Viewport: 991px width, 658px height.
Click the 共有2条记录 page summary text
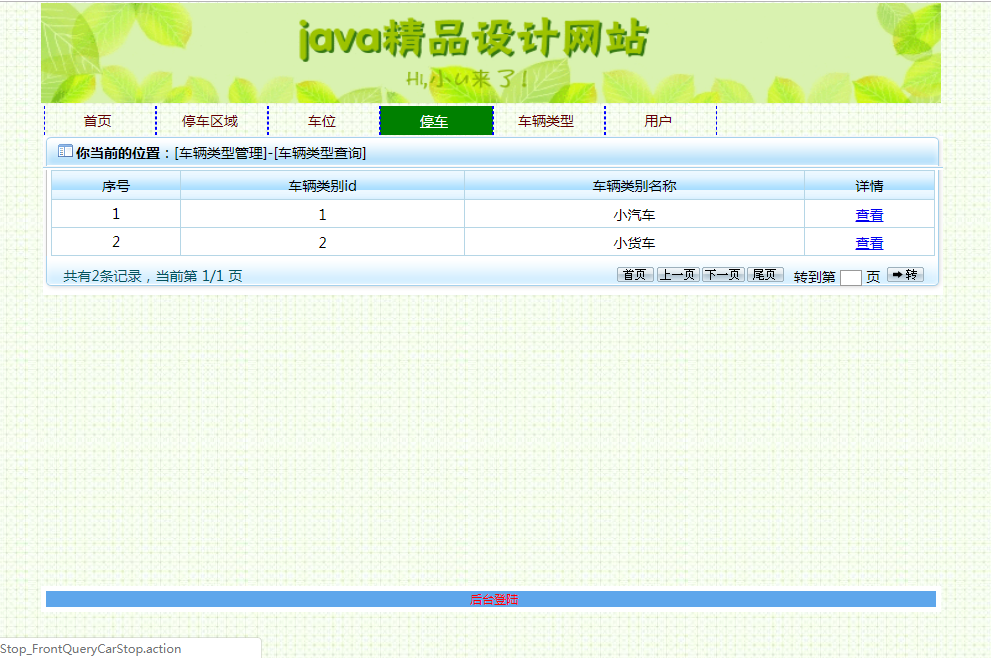click(x=152, y=276)
